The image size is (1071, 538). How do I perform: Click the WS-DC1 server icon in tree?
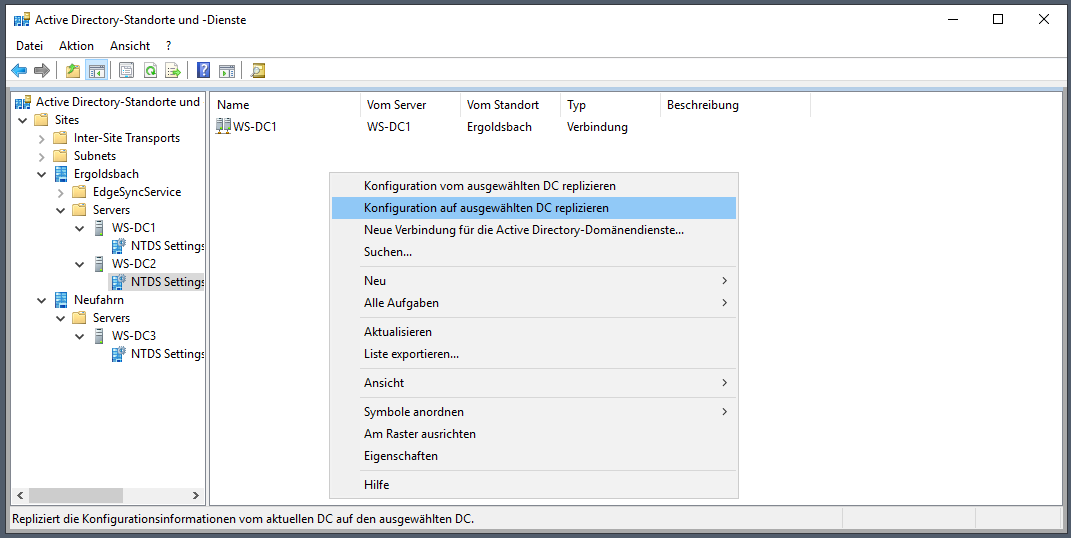tap(100, 227)
